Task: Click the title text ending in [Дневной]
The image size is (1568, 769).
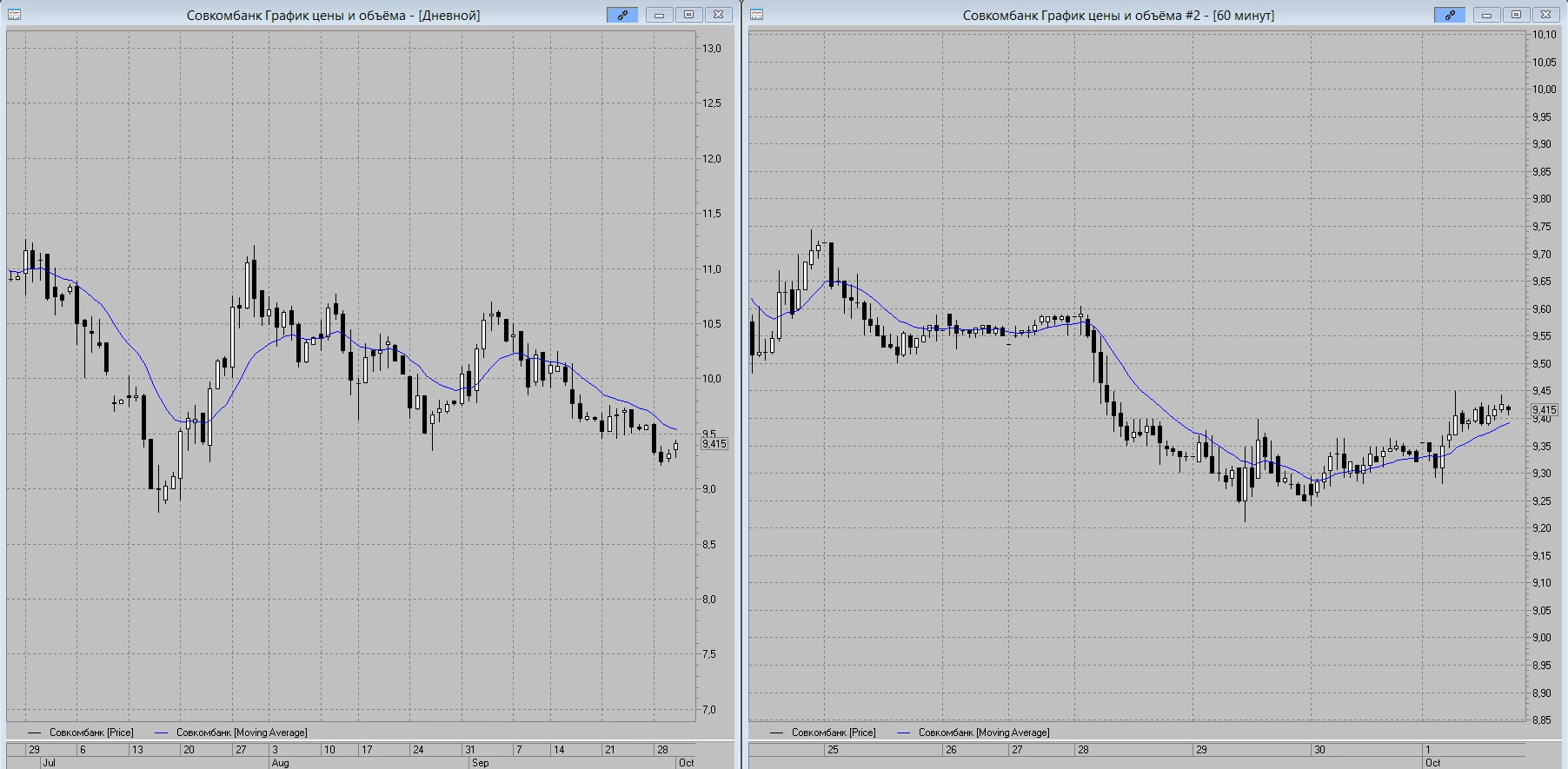Action: coord(333,16)
